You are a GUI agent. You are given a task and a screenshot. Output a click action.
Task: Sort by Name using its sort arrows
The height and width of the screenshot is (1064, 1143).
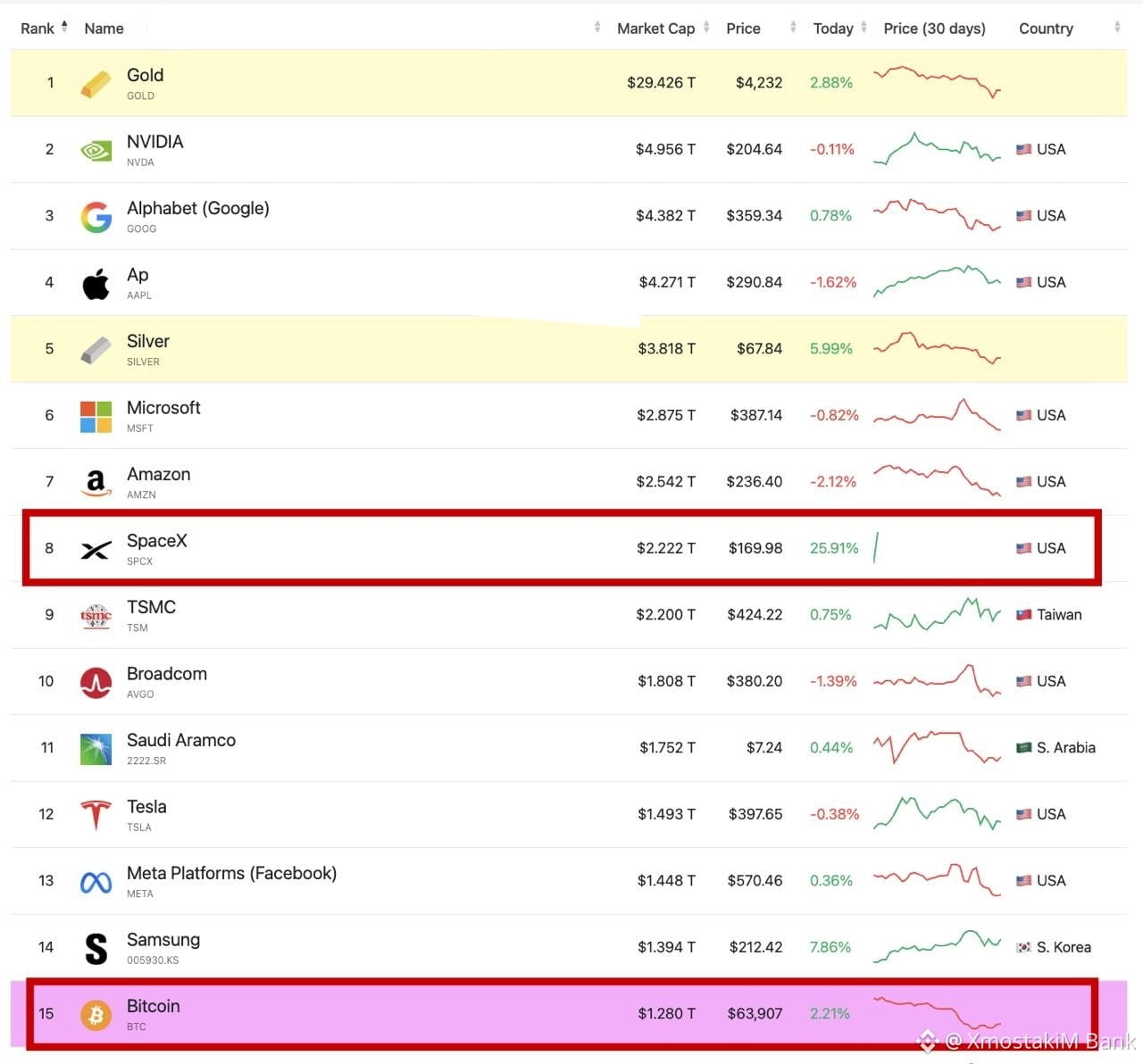pyautogui.click(x=597, y=28)
